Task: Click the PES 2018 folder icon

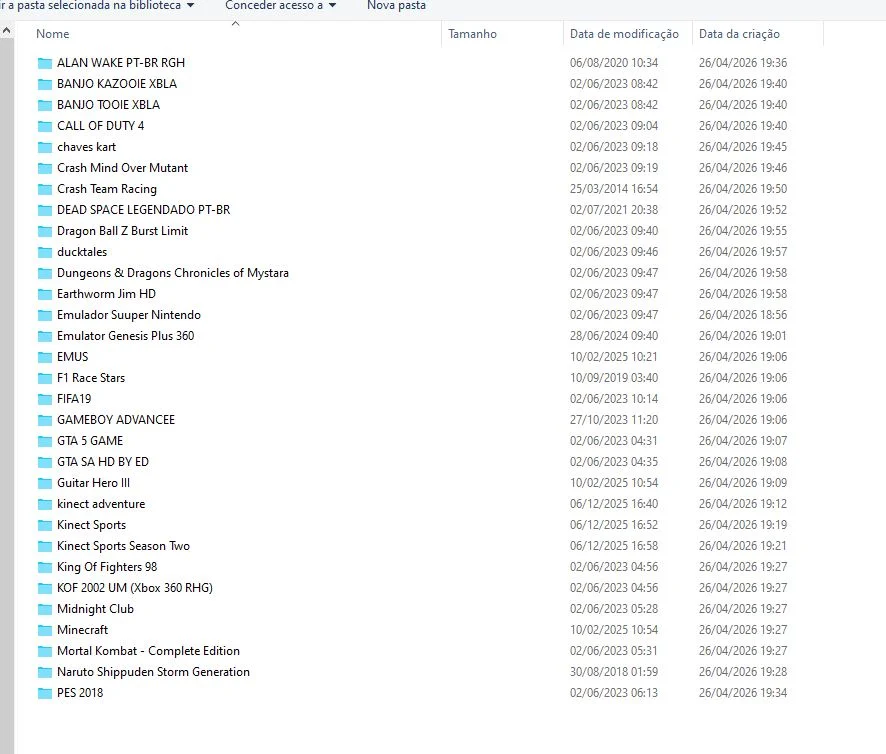Action: pyautogui.click(x=45, y=693)
